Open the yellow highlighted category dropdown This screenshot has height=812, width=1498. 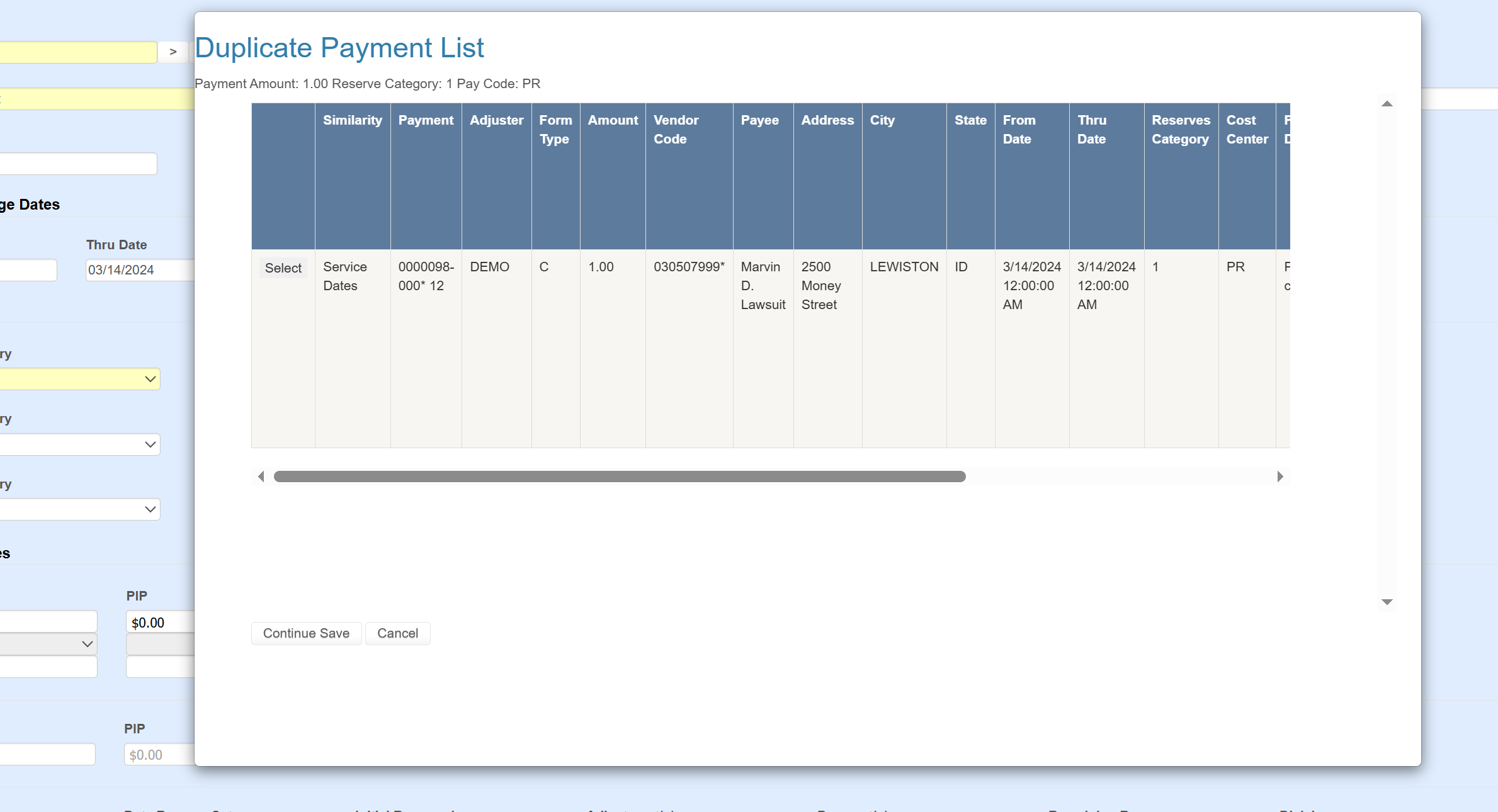coord(80,379)
